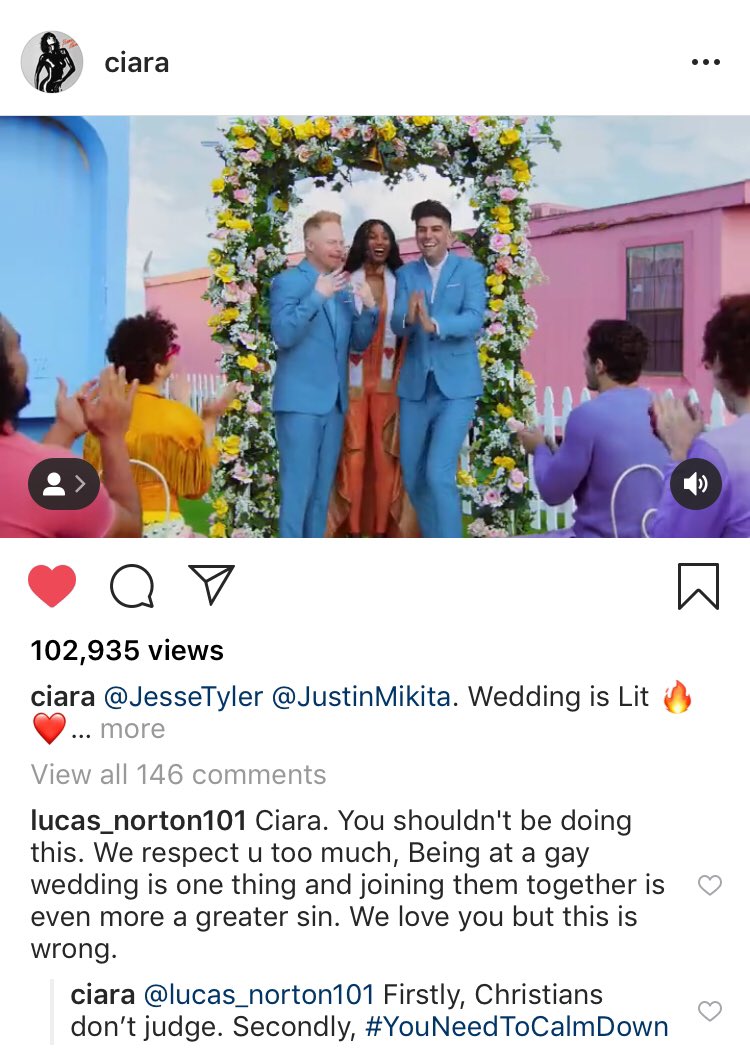This screenshot has width=750, height=1064.
Task: Open the @JustinMikita mention
Action: point(361,697)
